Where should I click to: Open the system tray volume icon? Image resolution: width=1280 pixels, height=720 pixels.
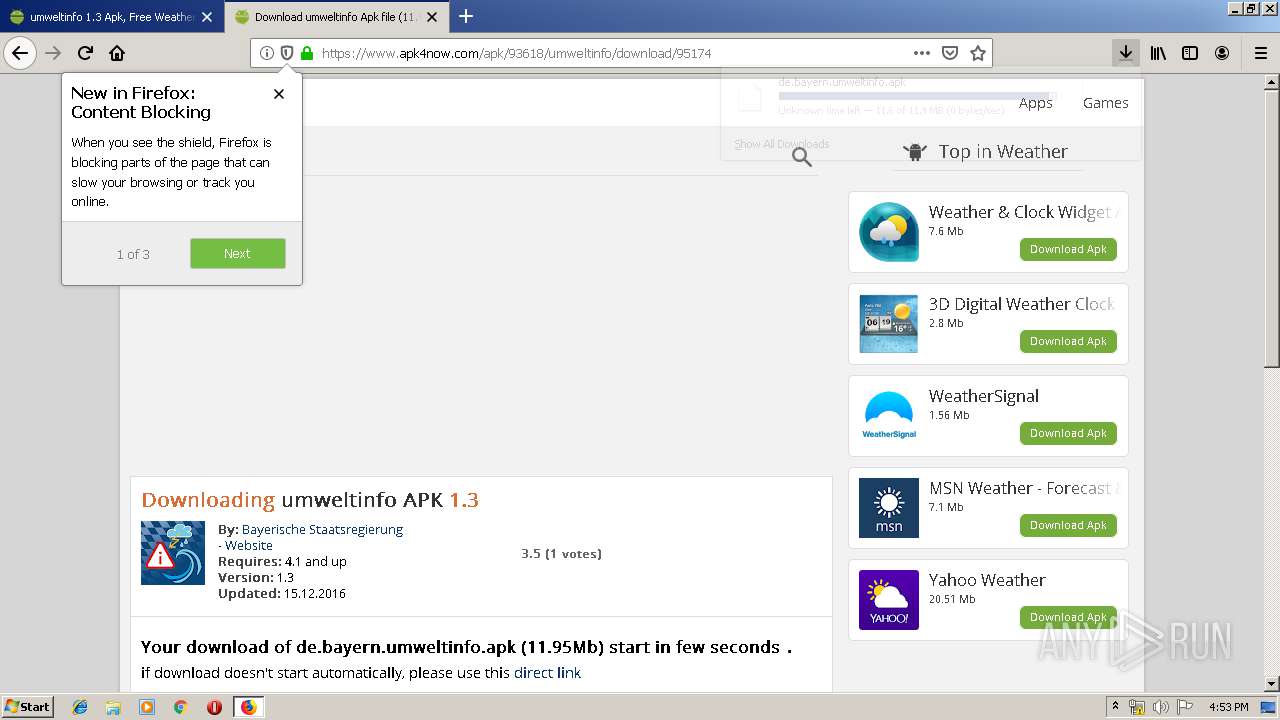(1160, 707)
